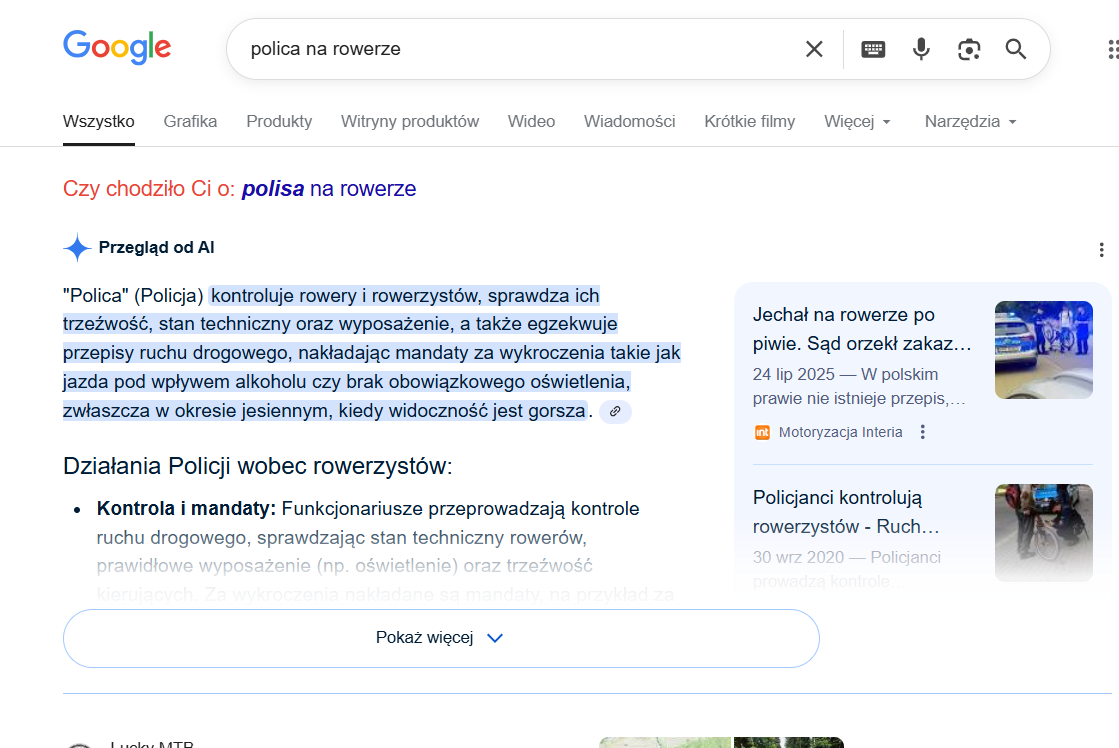1119x748 pixels.
Task: Submit search with magnifying glass icon
Action: click(1016, 49)
